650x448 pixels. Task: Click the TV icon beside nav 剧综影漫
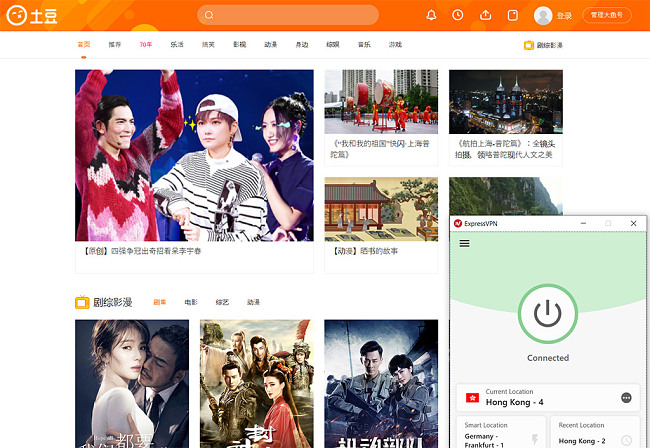529,45
